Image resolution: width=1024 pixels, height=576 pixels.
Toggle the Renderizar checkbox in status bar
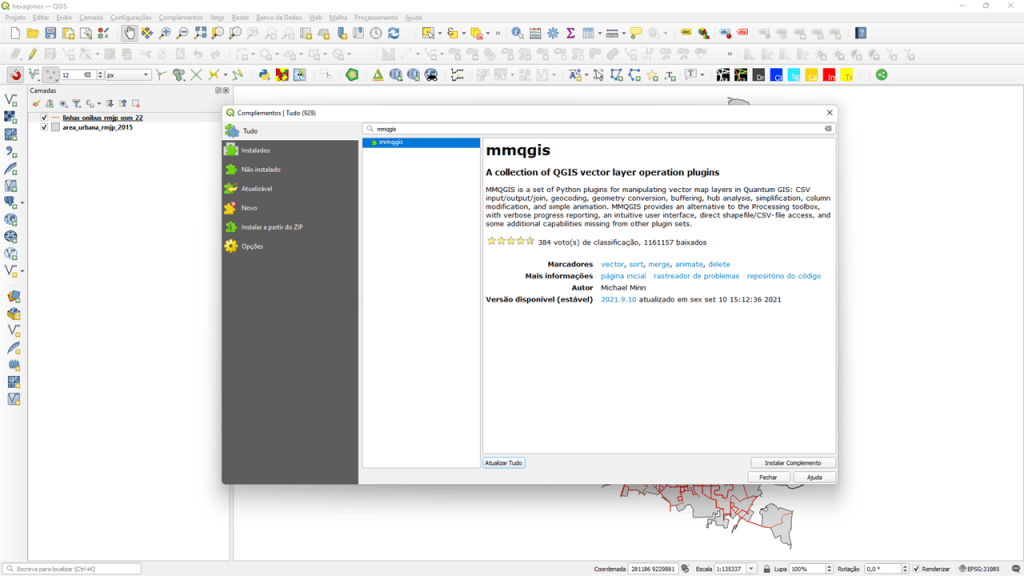[x=915, y=569]
